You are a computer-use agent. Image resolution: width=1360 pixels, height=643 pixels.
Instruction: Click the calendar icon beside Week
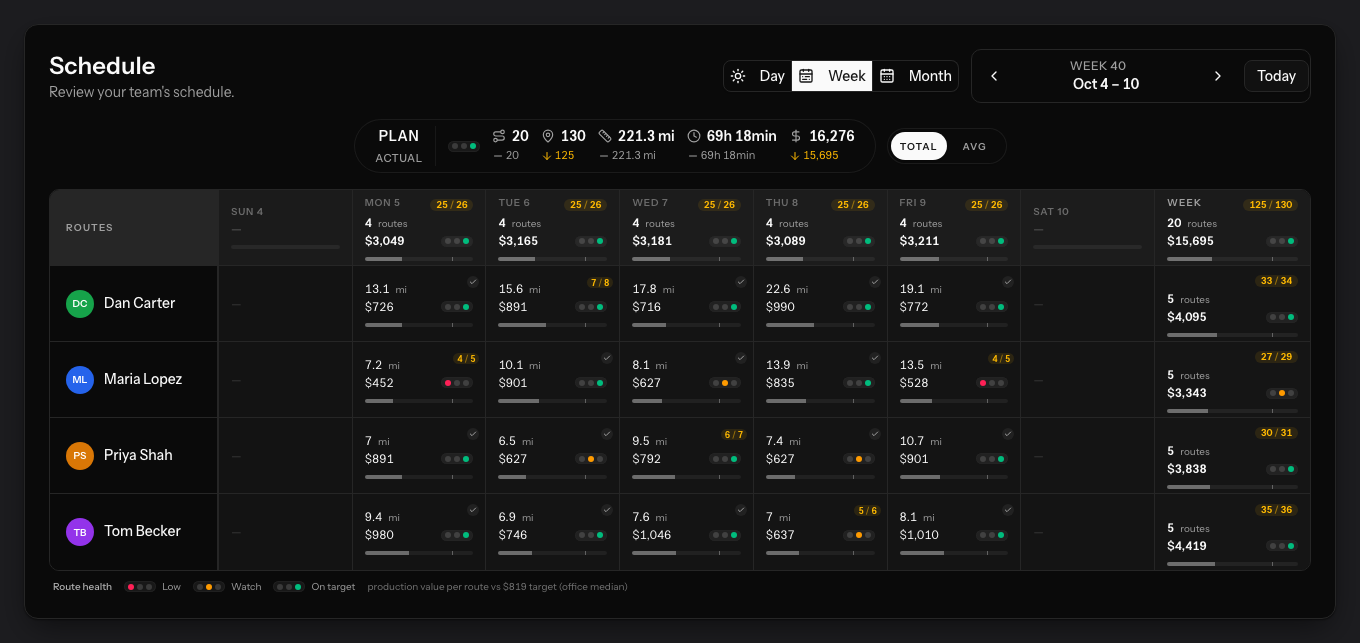(x=806, y=76)
